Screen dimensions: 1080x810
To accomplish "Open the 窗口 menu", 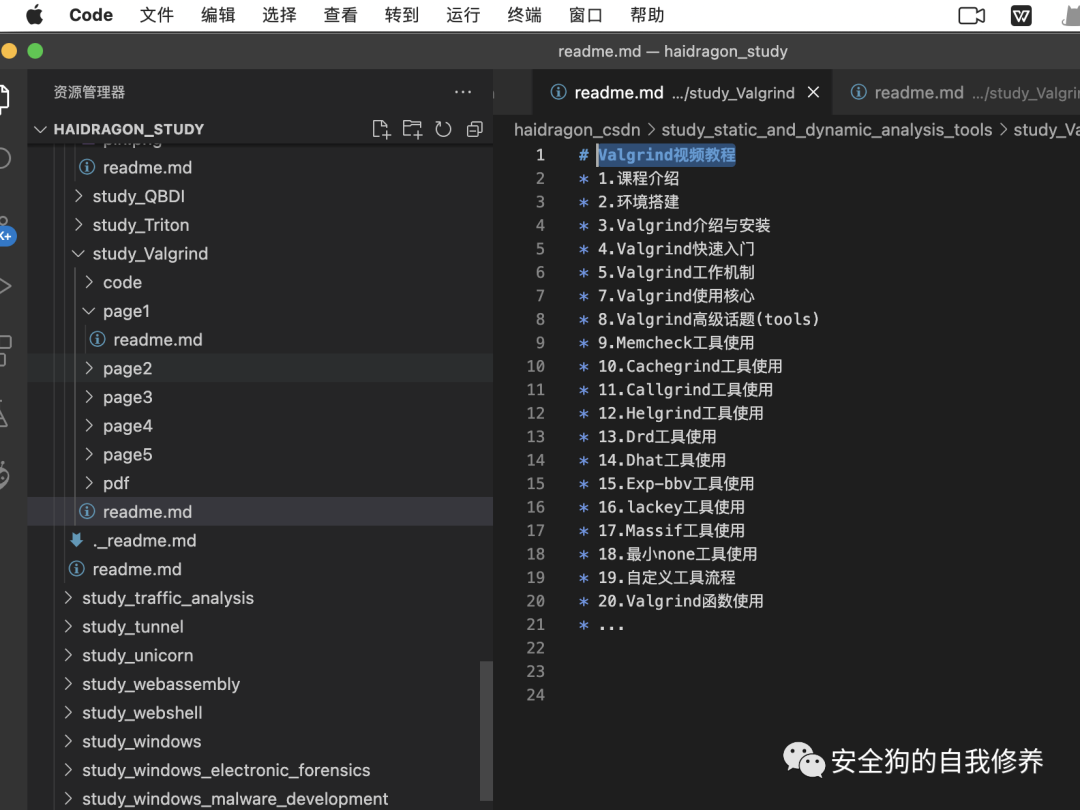I will 585,15.
